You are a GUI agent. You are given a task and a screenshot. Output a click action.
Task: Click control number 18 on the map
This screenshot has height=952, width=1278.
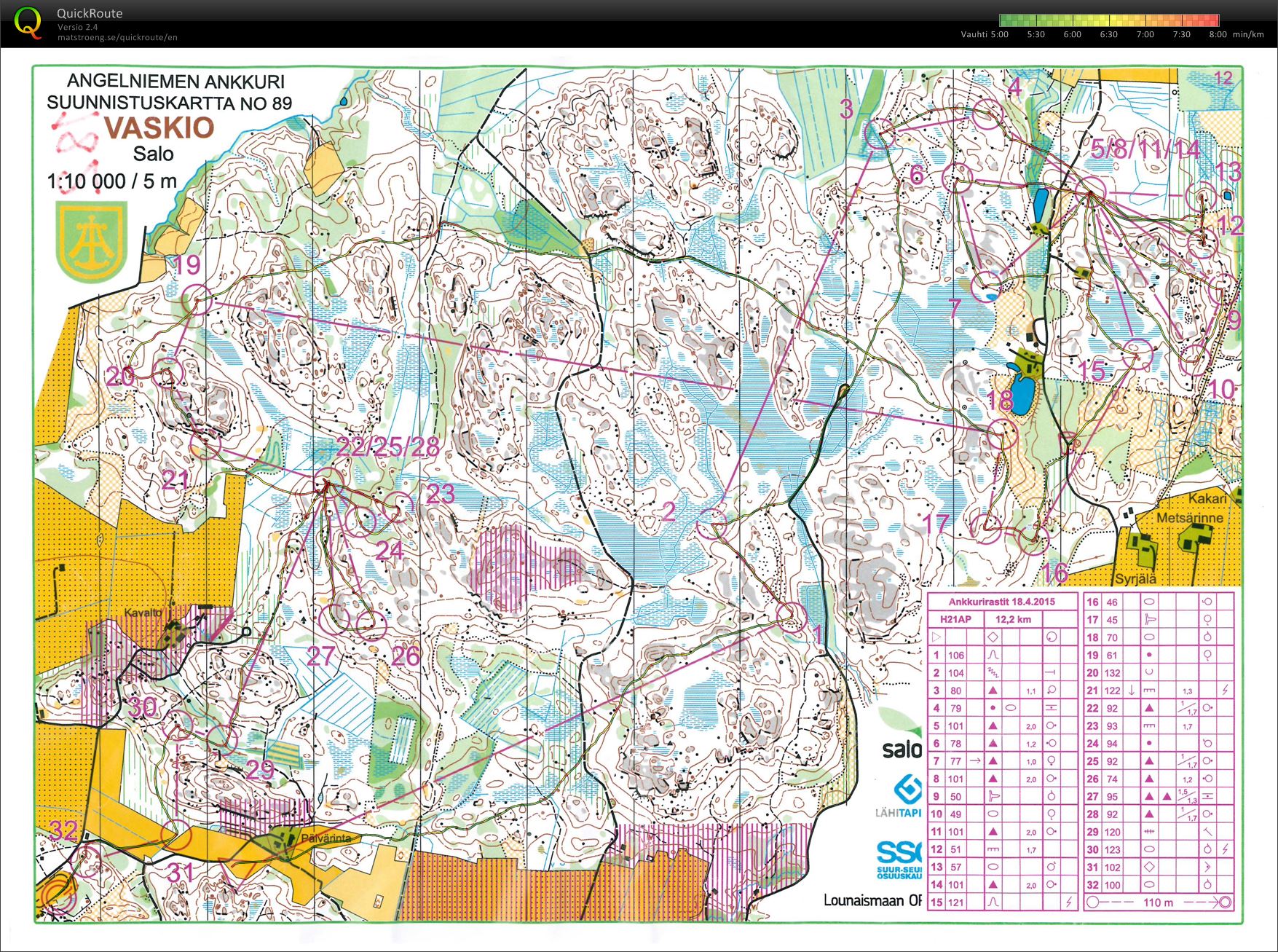click(1000, 400)
